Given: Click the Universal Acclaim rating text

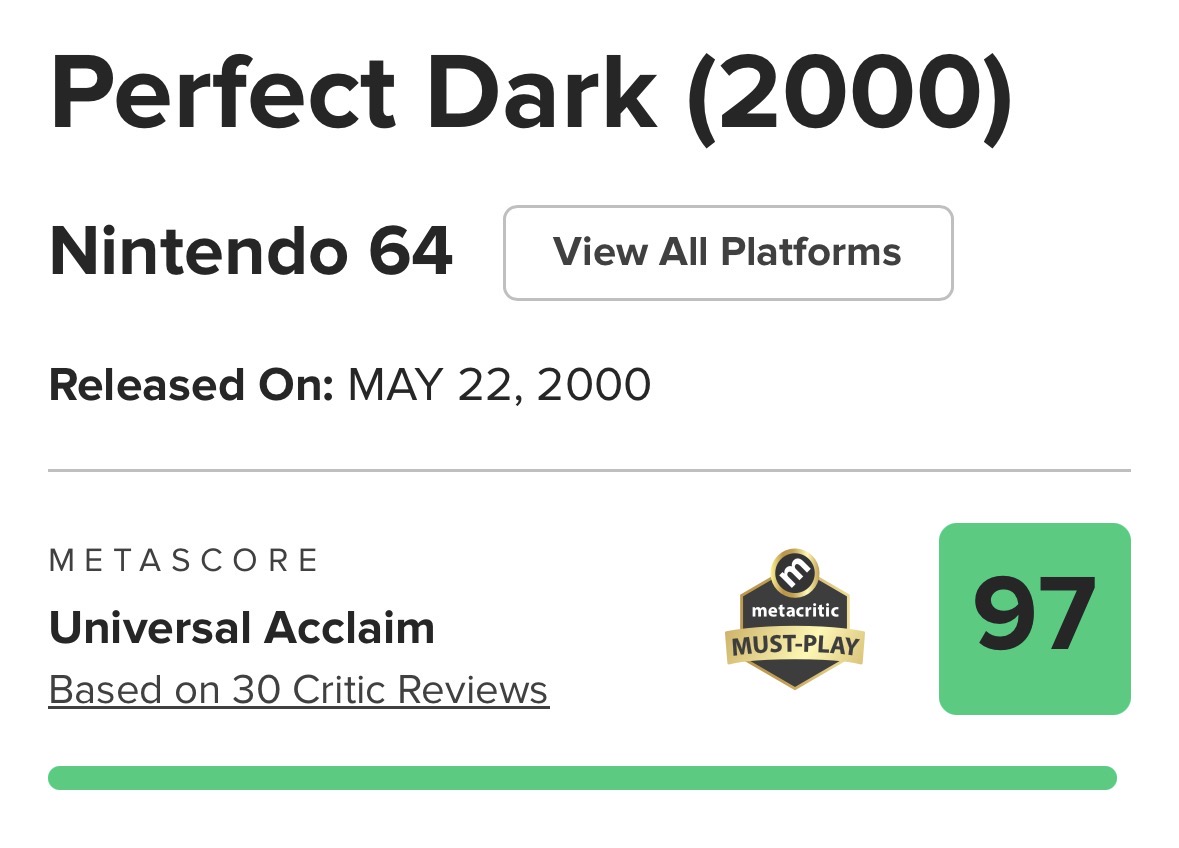Looking at the screenshot, I should click(242, 628).
